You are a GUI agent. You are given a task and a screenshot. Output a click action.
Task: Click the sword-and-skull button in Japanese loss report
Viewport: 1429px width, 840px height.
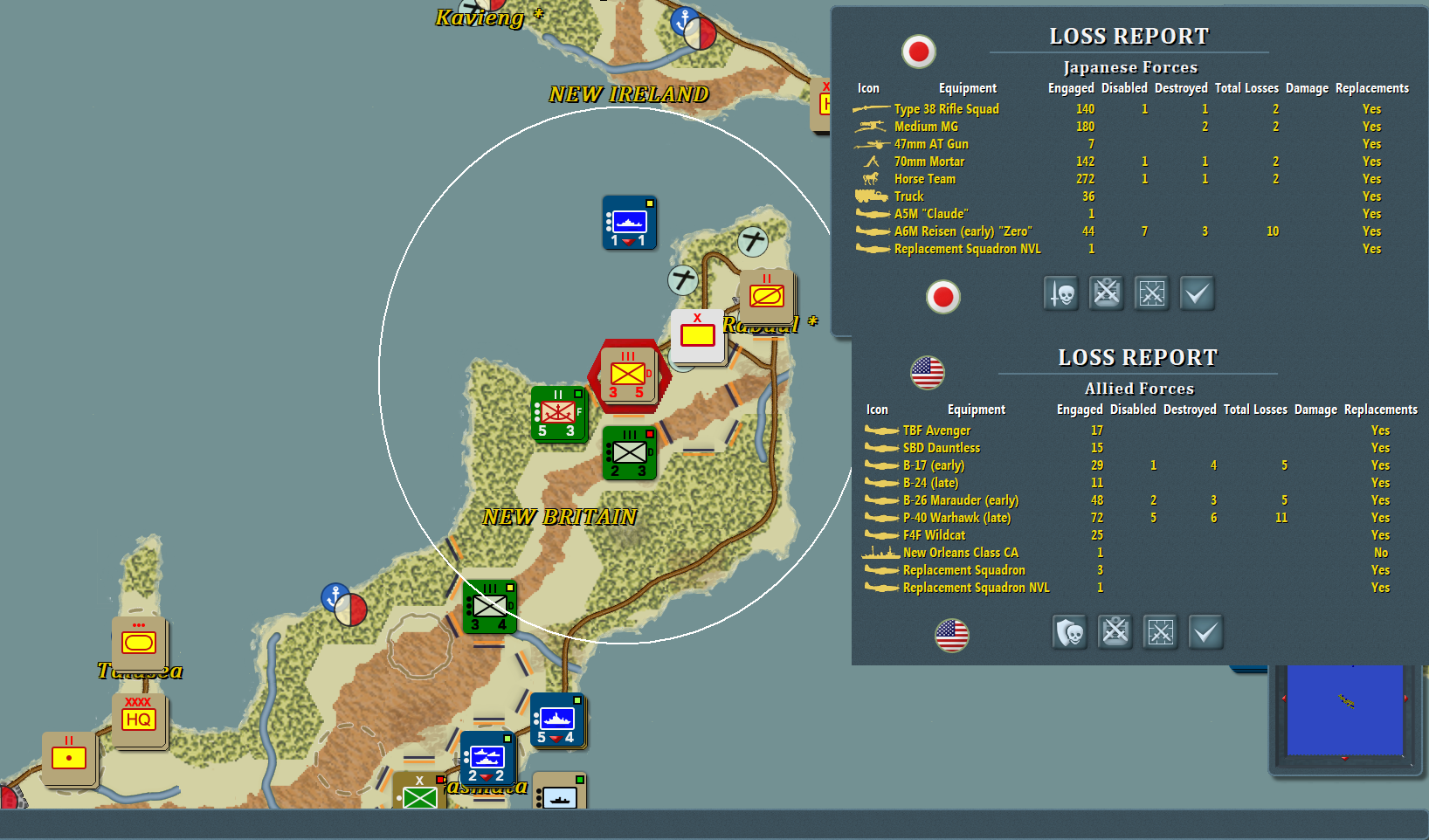coord(1061,293)
